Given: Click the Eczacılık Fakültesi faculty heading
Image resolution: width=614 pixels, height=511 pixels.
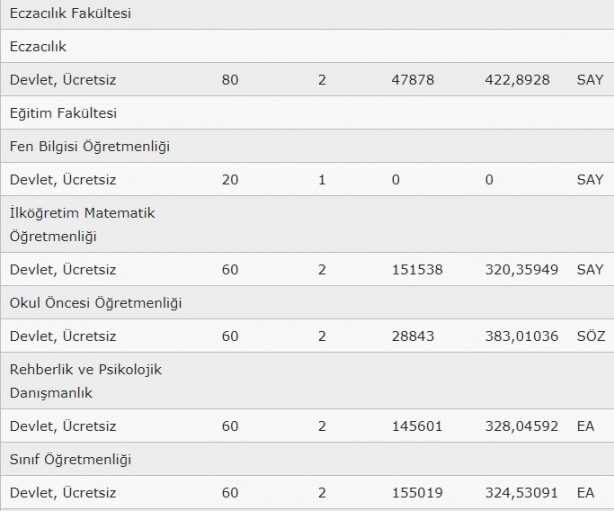Looking at the screenshot, I should 70,14.
